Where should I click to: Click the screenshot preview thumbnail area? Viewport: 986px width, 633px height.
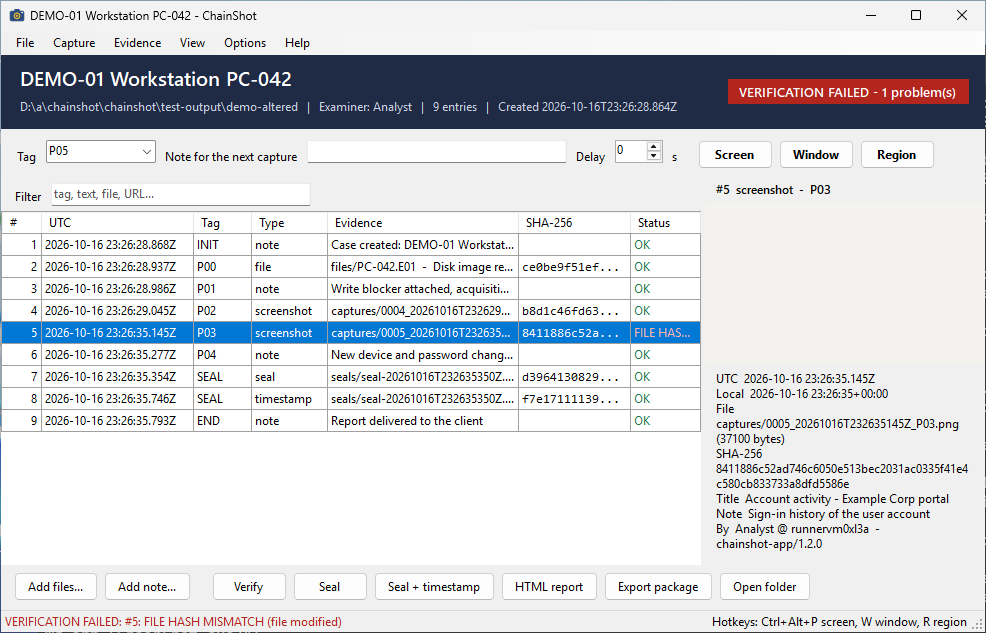pos(843,283)
